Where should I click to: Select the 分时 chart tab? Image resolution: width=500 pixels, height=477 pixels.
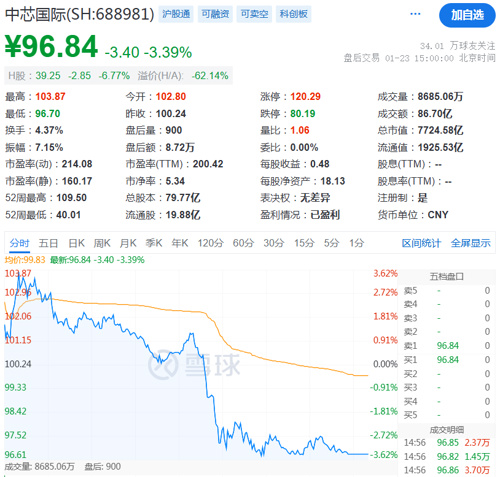coord(19,243)
